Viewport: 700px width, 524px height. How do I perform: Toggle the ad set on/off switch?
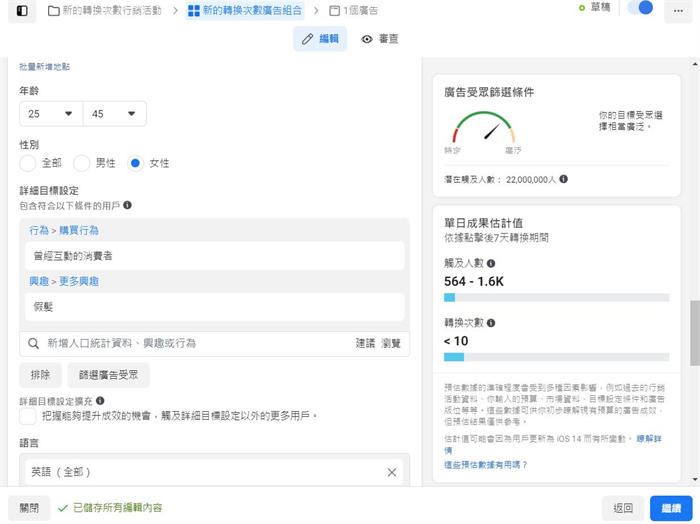(640, 8)
